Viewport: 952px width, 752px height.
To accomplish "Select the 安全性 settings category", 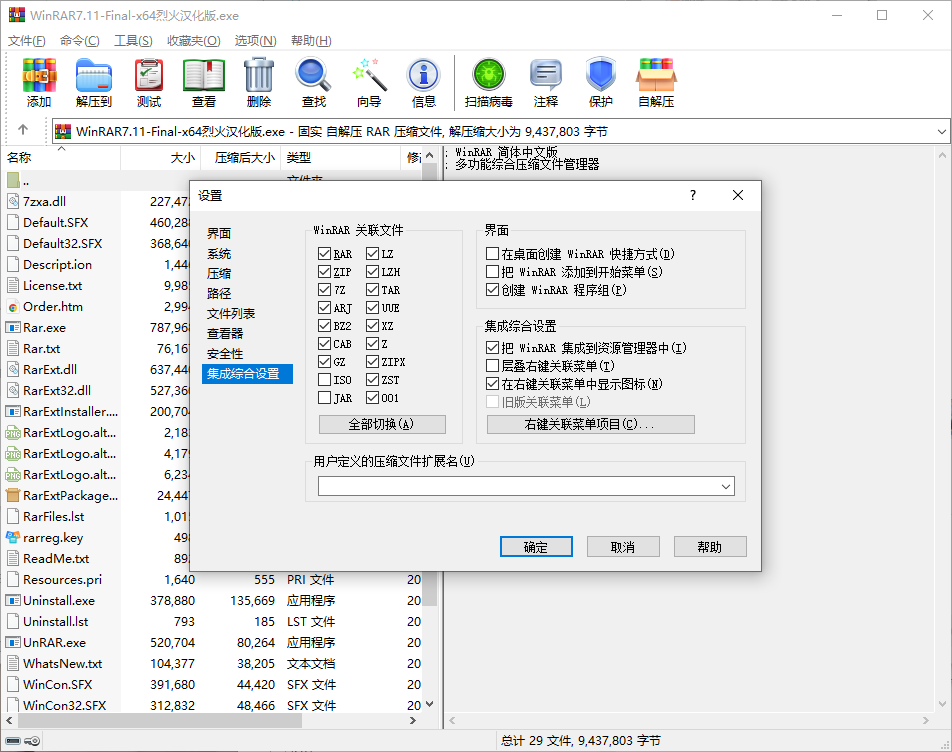I will (225, 354).
